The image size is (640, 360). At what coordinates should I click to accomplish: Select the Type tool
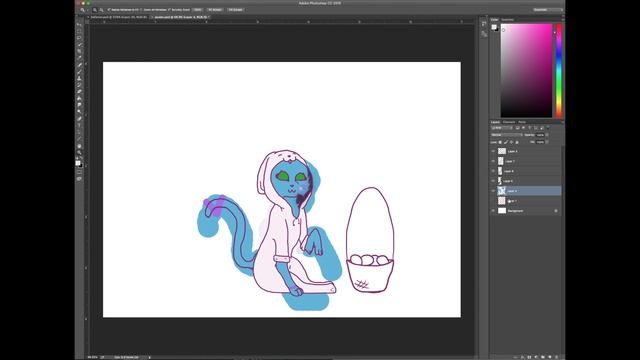pos(79,125)
